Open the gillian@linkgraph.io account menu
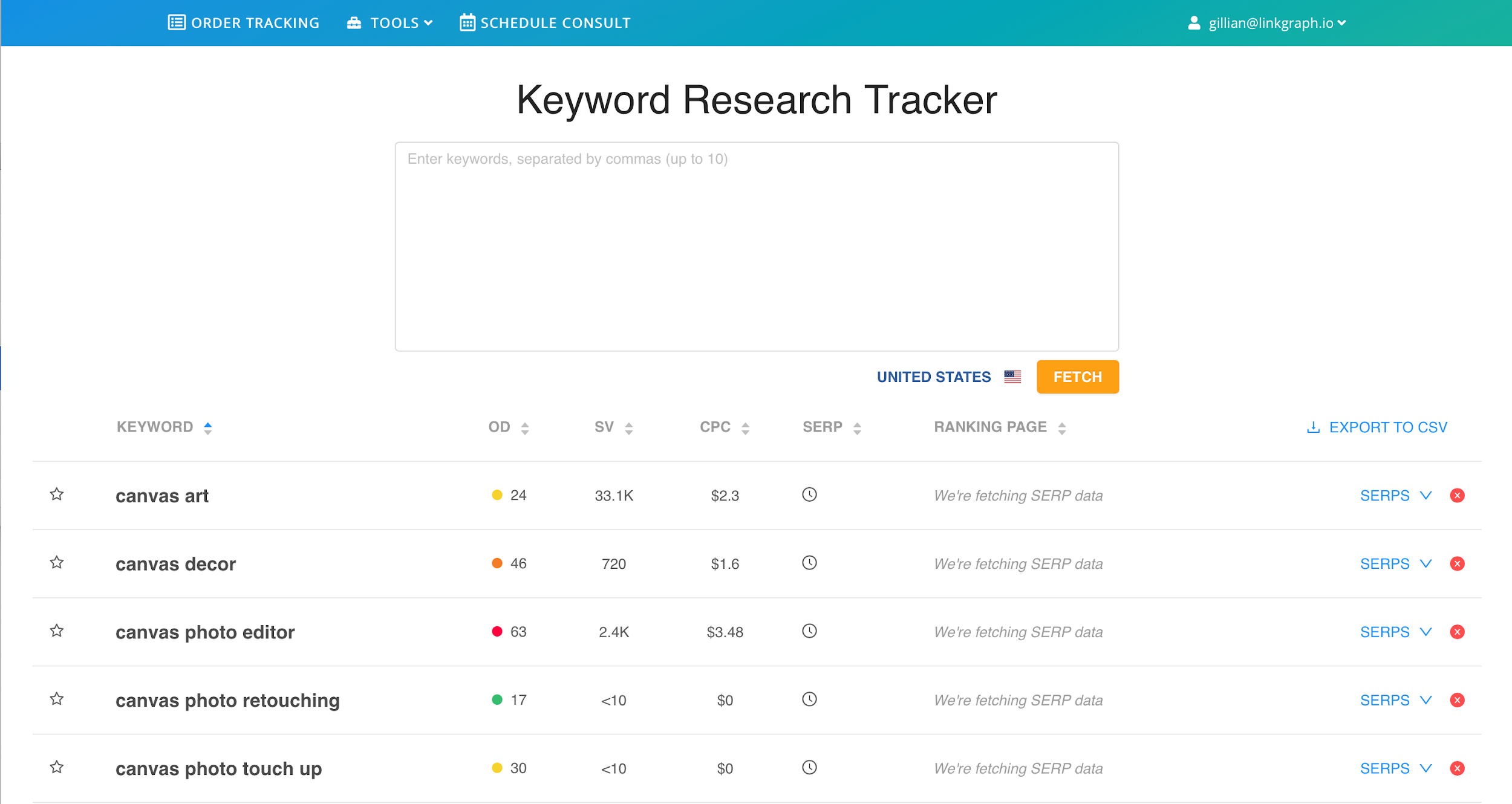1512x804 pixels. click(1267, 23)
